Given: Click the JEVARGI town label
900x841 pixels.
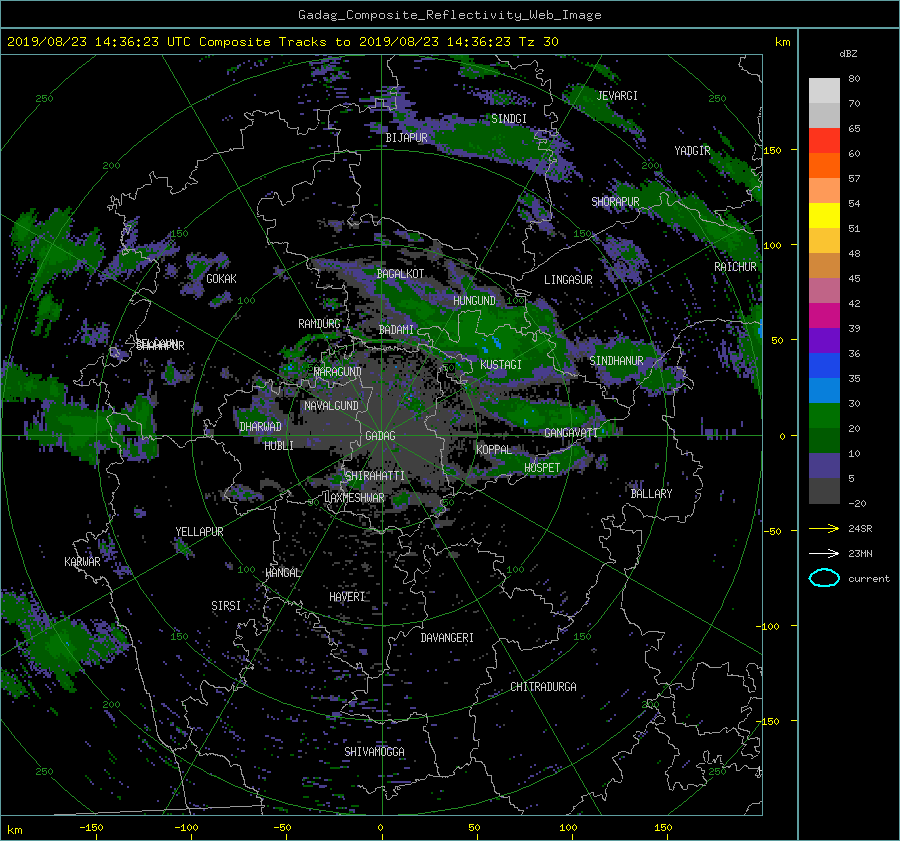Looking at the screenshot, I should [617, 96].
